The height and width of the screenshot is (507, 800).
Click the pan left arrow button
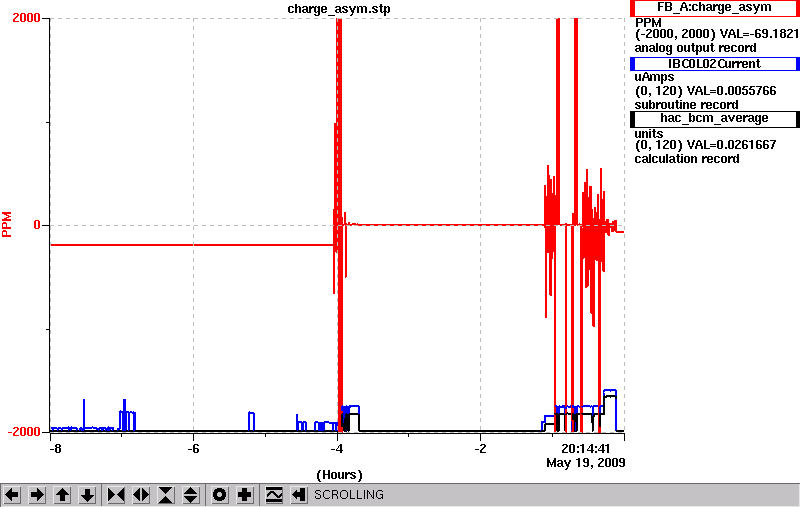12,495
